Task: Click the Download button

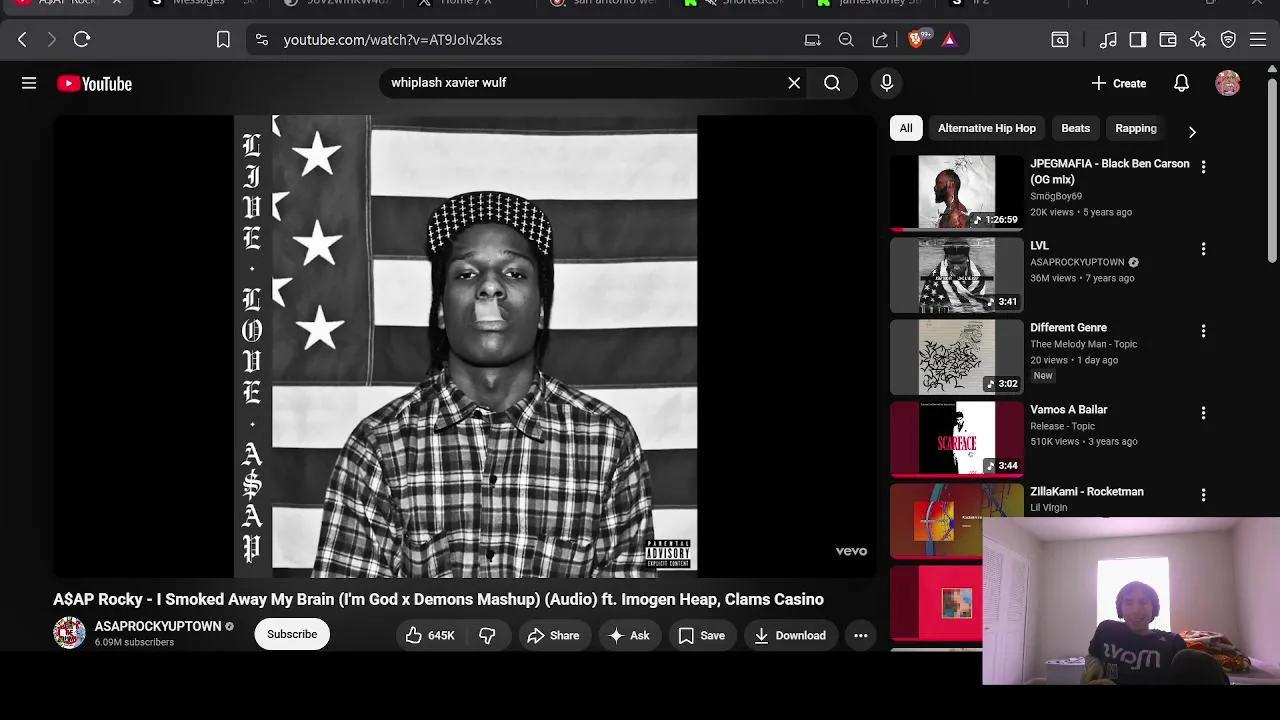Action: coord(790,635)
